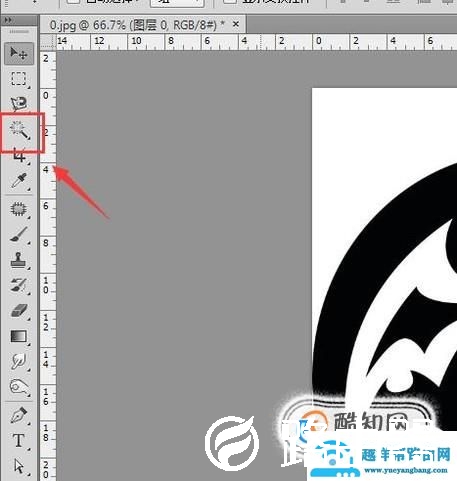Choose the Smudge finger tool
Screen dimensions: 457x481
(x=19, y=361)
